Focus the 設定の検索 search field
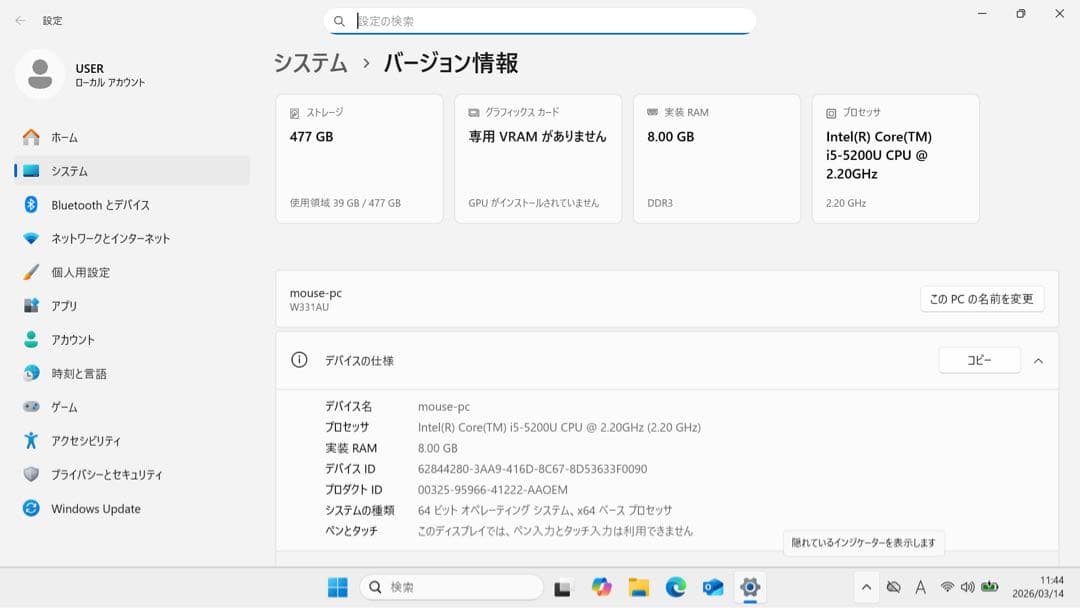Viewport: 1080px width, 608px height. click(540, 21)
